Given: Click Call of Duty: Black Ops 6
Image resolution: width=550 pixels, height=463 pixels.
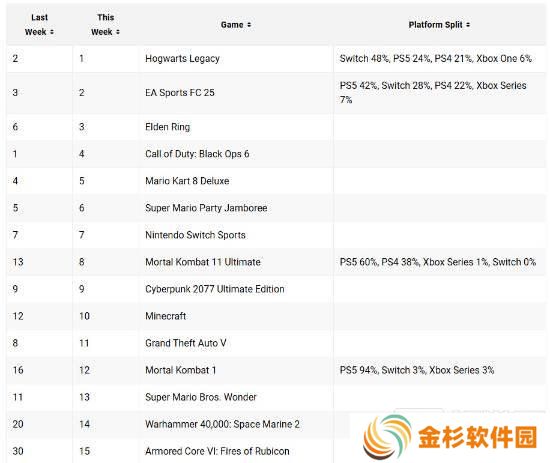Looking at the screenshot, I should [197, 154].
